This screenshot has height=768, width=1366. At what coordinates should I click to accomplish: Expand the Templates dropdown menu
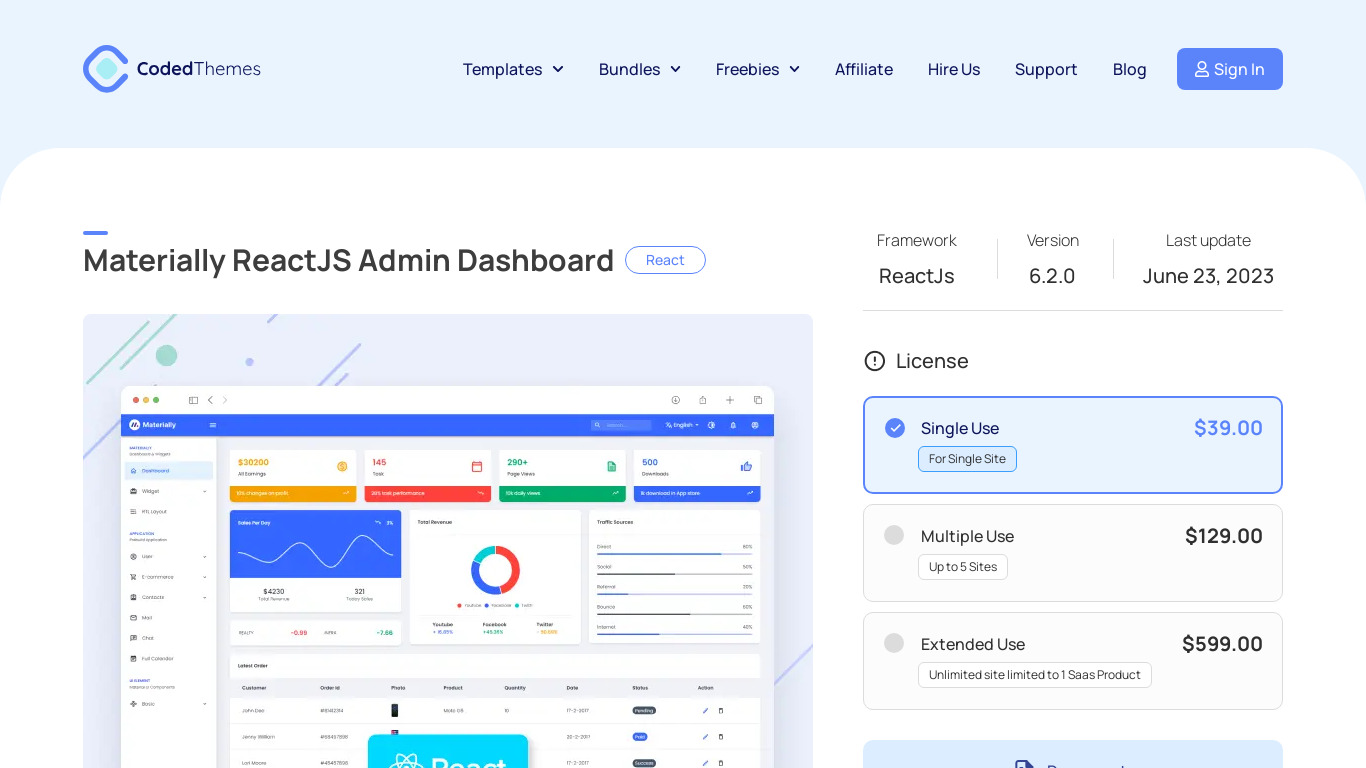pos(513,69)
